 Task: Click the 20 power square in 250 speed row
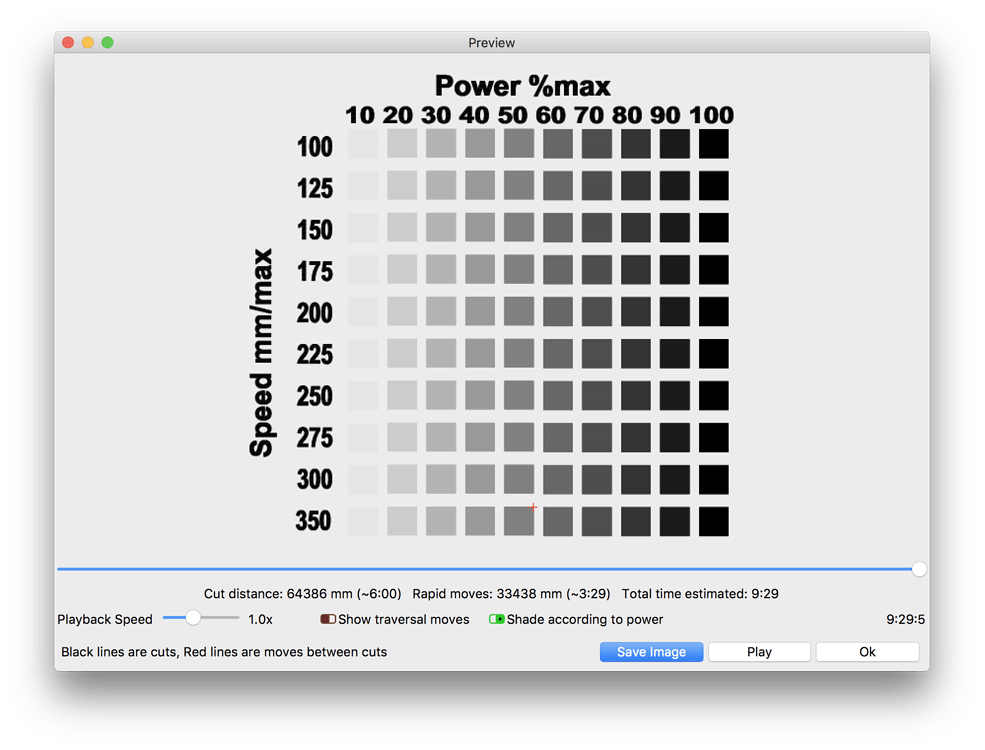tap(402, 396)
